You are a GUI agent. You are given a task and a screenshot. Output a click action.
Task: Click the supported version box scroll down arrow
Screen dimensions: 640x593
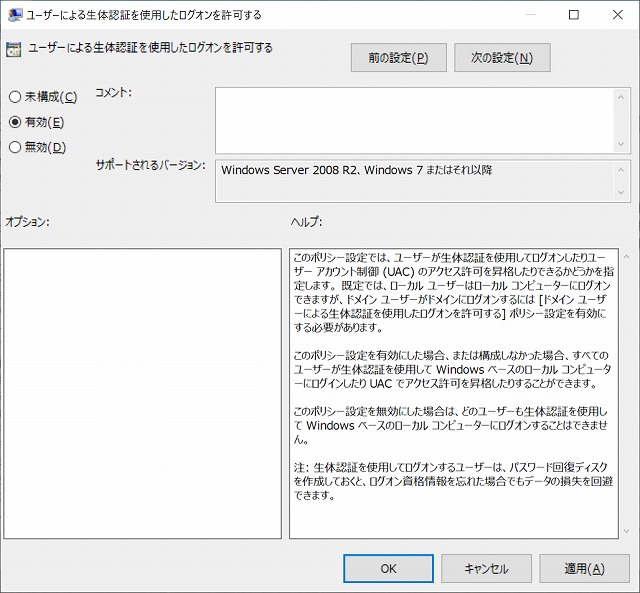coord(621,192)
